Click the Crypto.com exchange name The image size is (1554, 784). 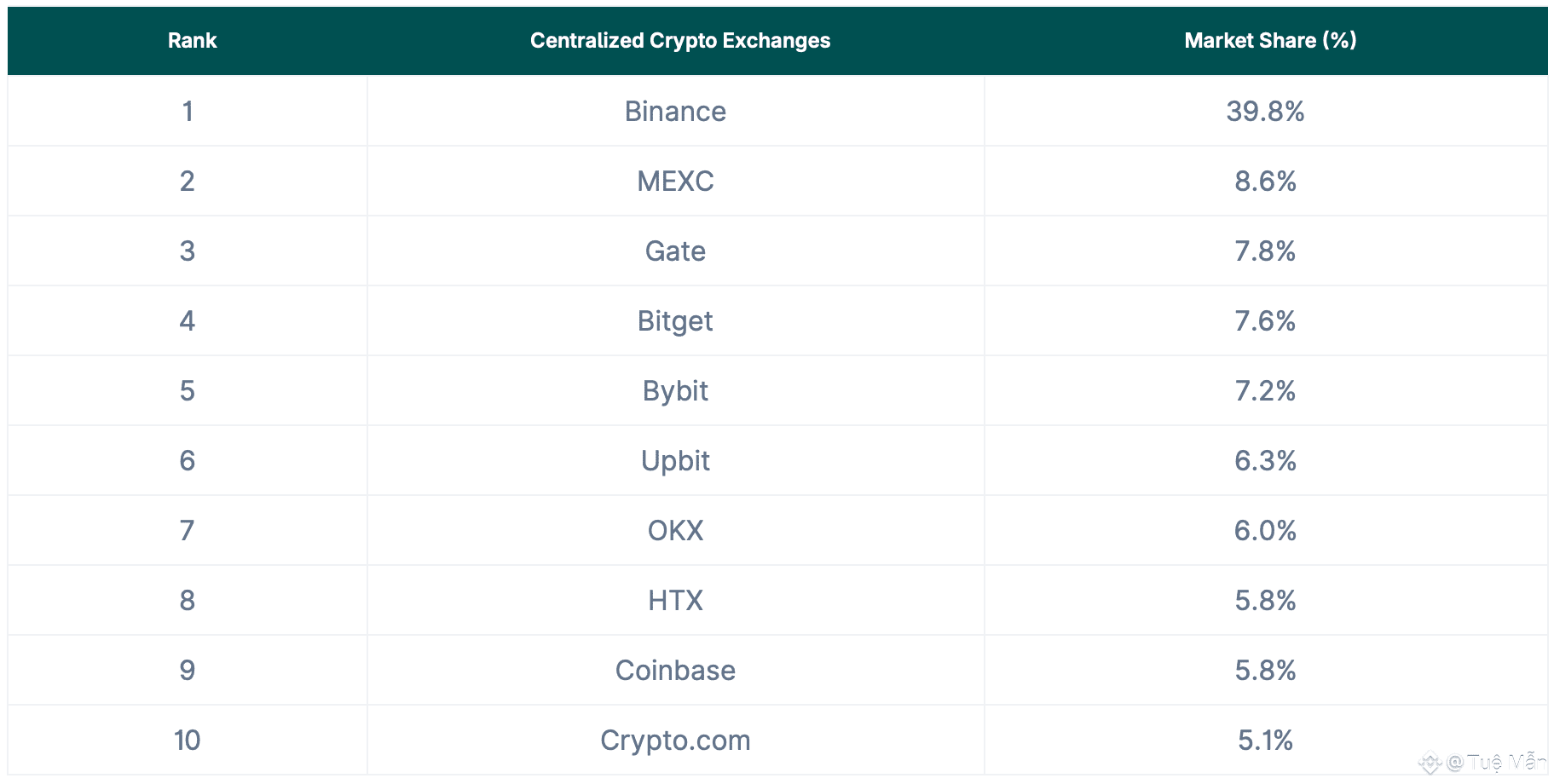click(675, 741)
